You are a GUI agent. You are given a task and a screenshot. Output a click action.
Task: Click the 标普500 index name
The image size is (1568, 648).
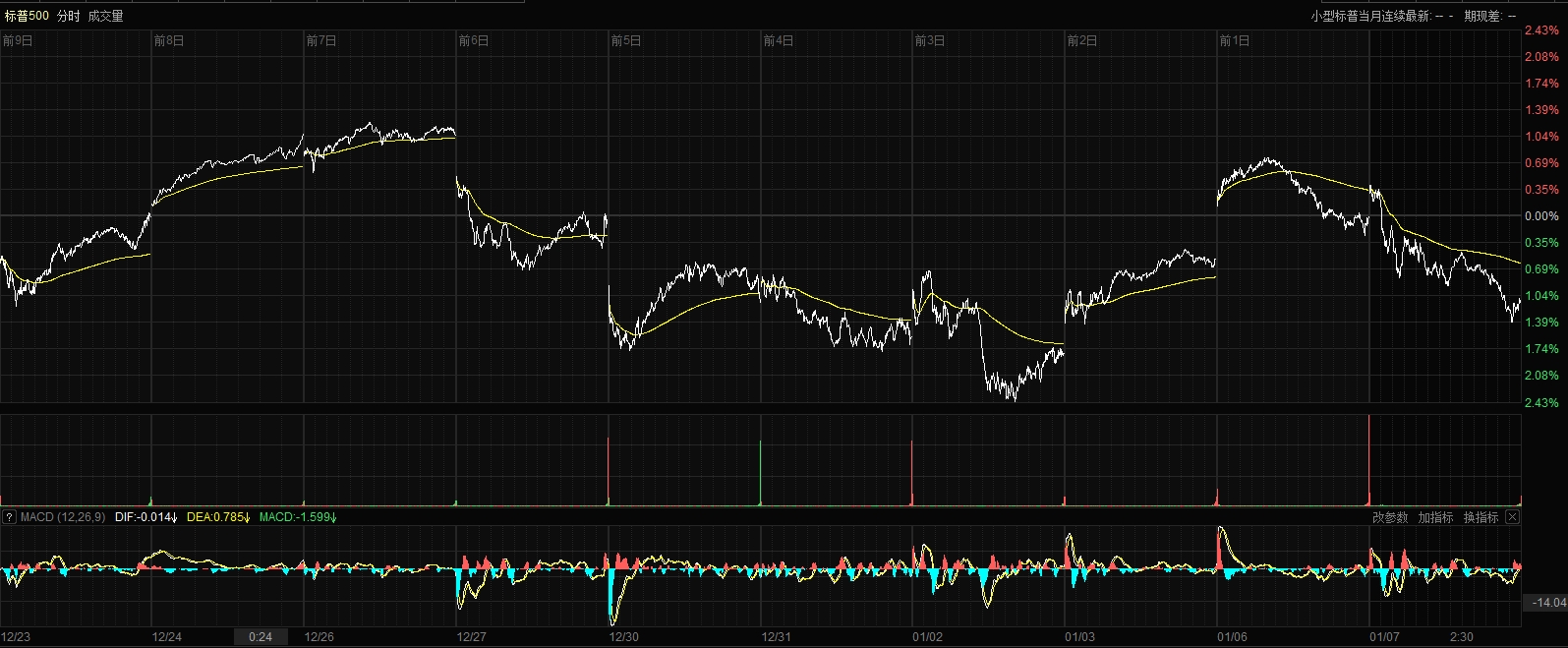pyautogui.click(x=27, y=16)
